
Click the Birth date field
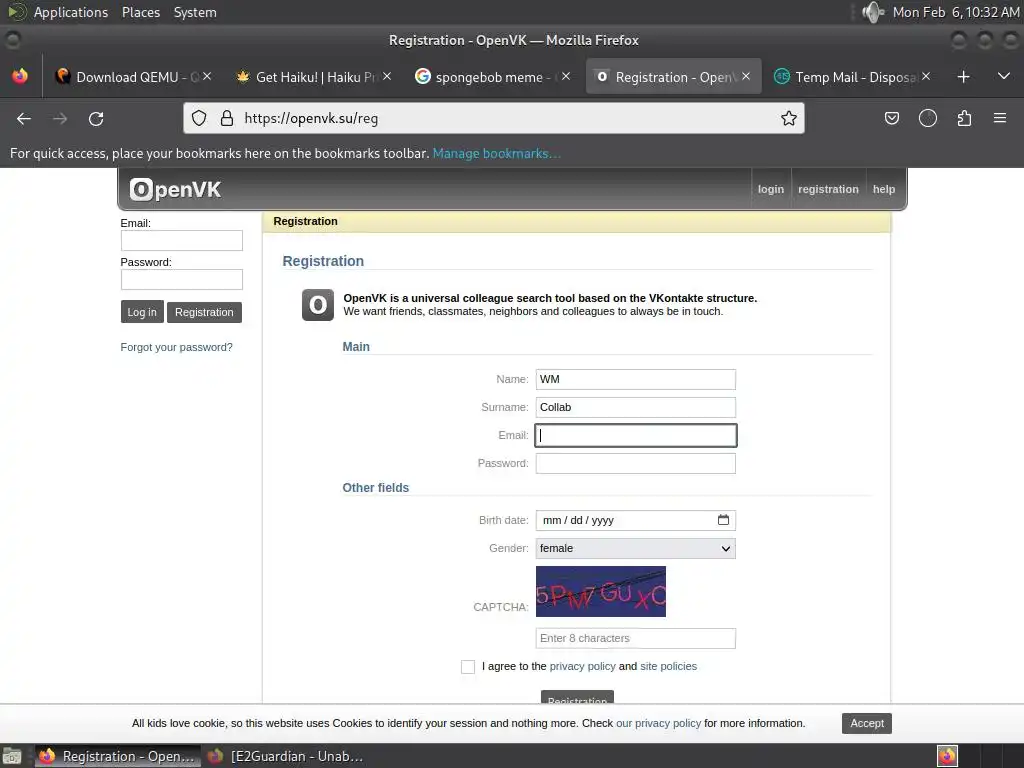[x=635, y=520]
